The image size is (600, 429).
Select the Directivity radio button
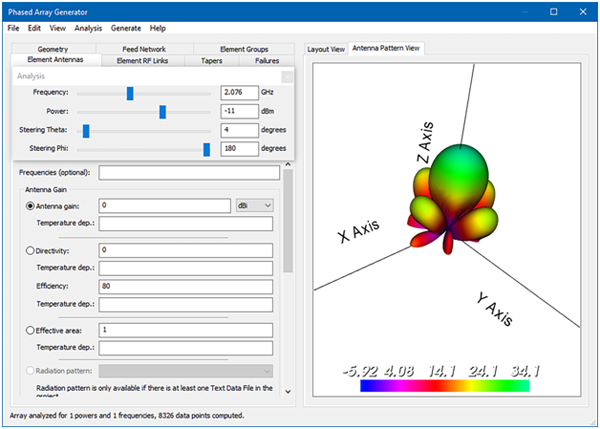(x=30, y=251)
